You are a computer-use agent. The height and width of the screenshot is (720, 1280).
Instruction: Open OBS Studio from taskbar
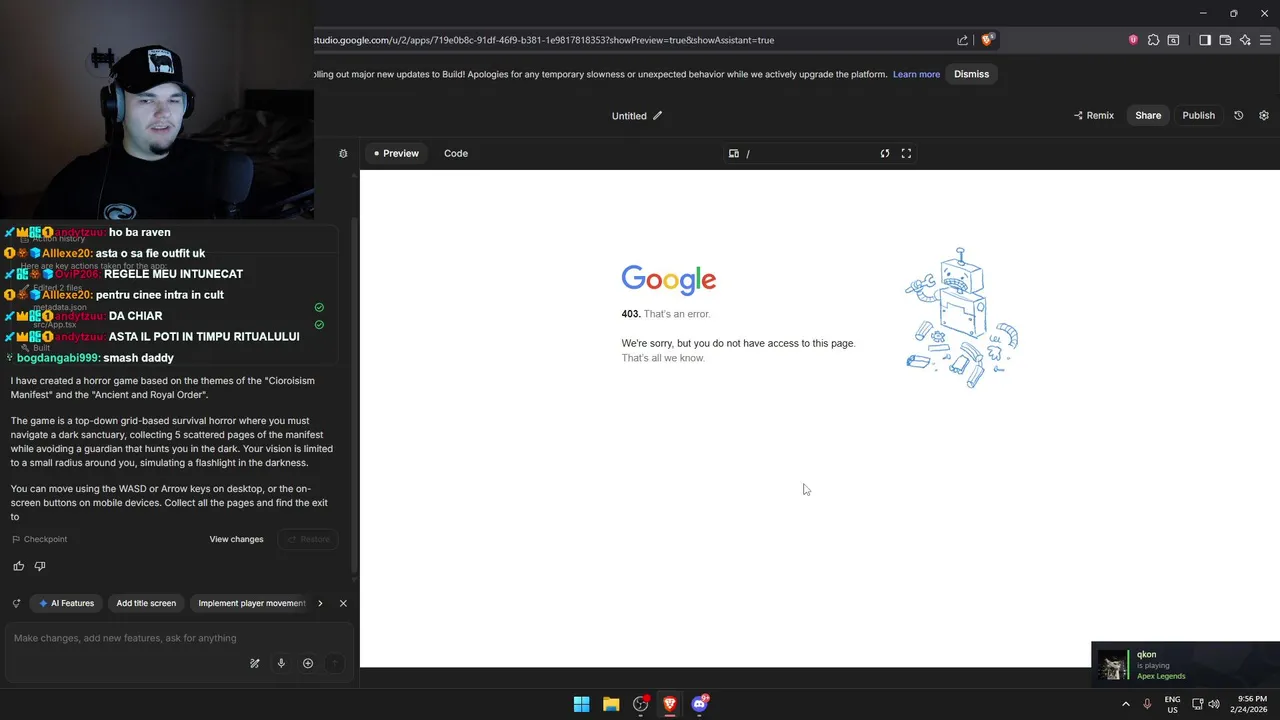point(641,704)
